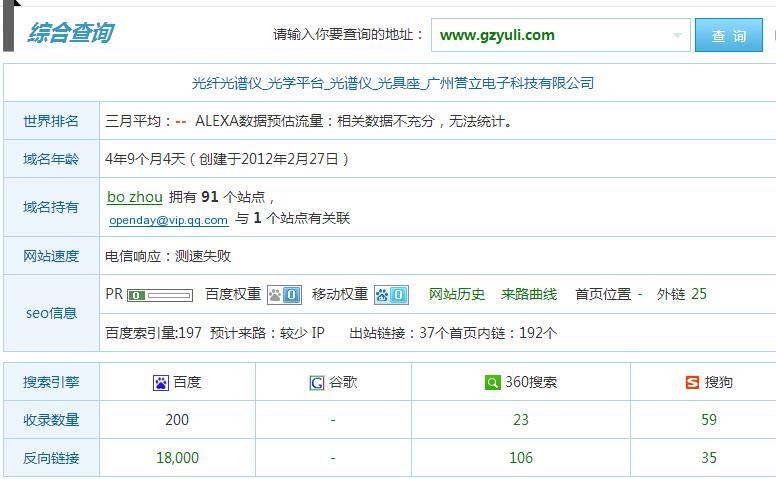Open the 网站历史 link

click(x=457, y=294)
